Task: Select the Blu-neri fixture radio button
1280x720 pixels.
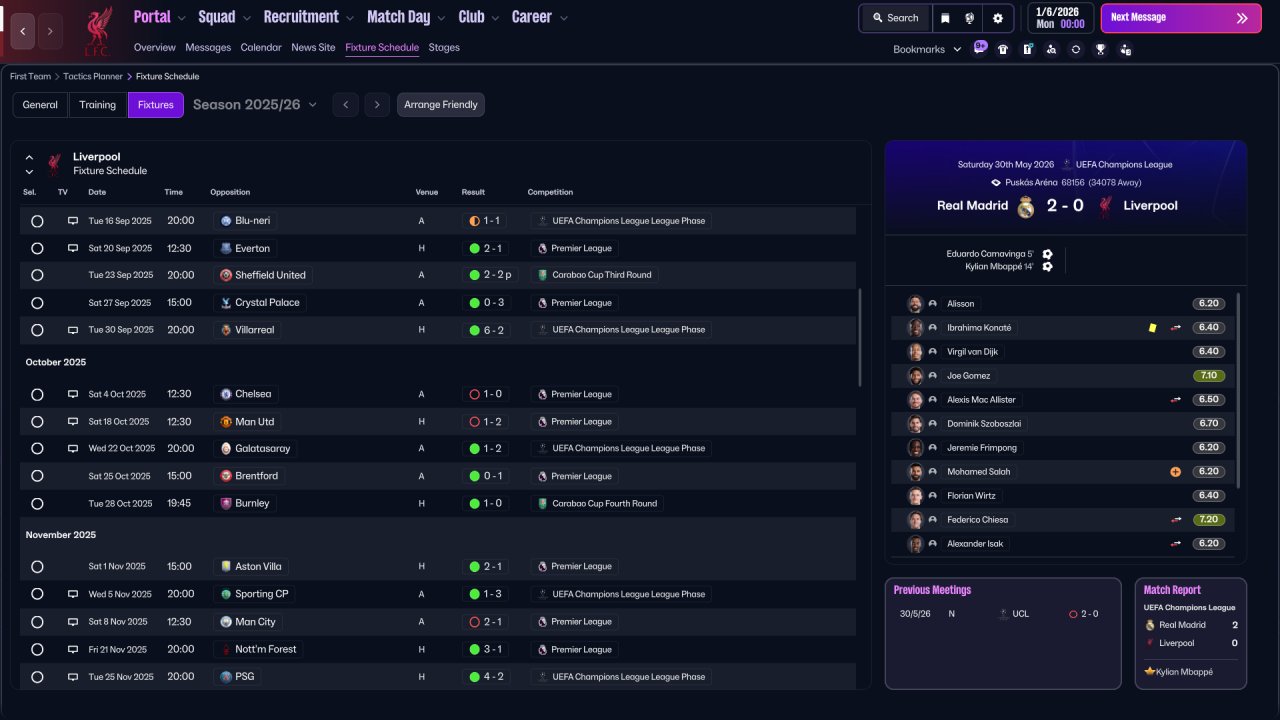Action: click(37, 221)
